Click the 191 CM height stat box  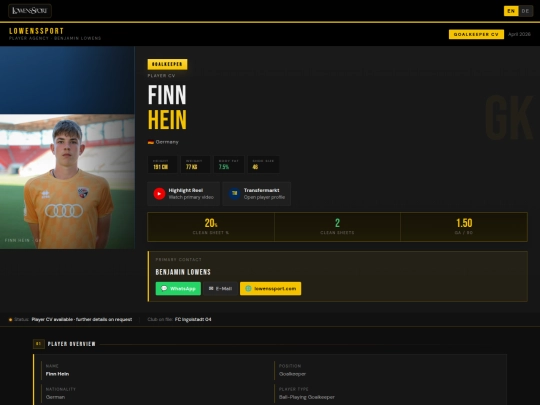(162, 164)
